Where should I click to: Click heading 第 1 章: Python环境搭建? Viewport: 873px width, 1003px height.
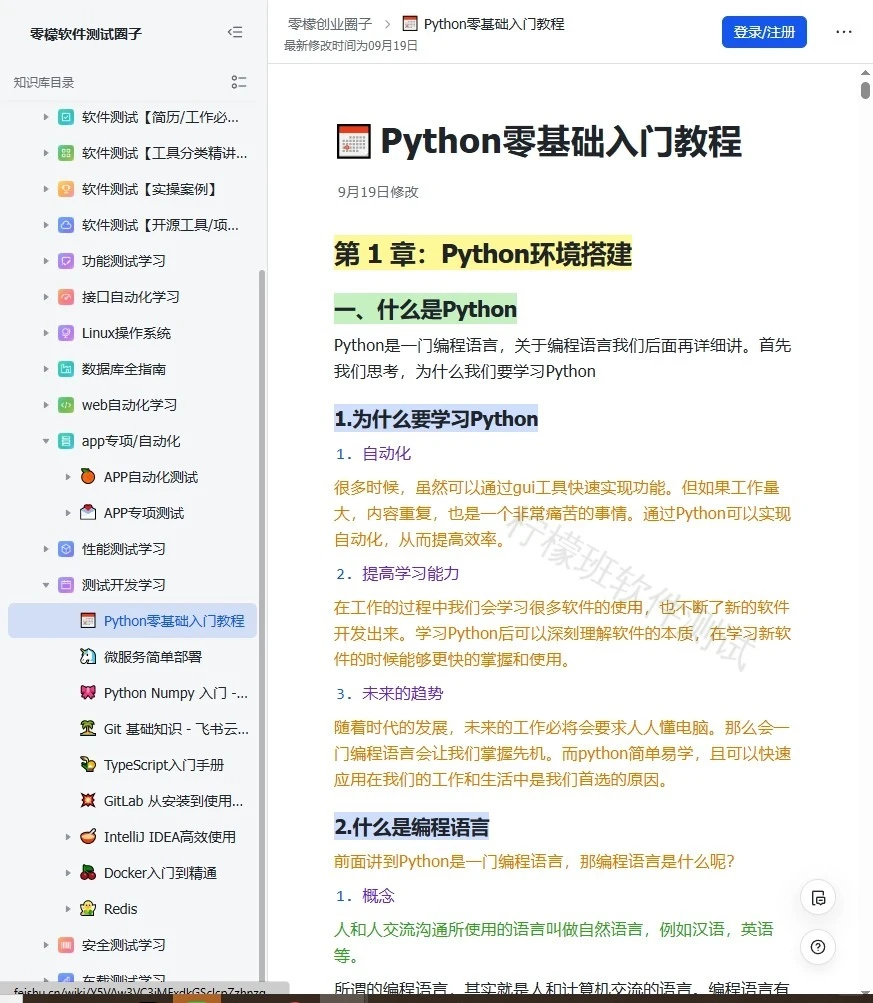point(483,253)
